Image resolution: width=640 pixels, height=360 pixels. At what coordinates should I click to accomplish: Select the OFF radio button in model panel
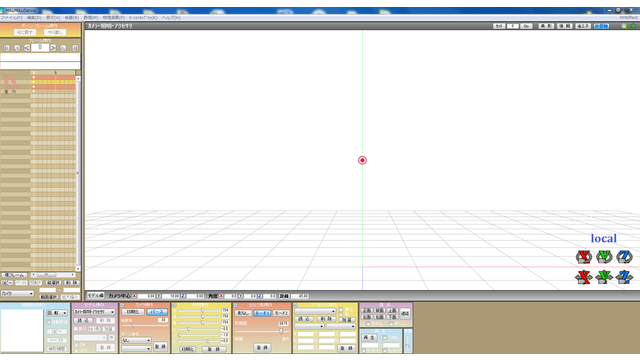[76, 350]
